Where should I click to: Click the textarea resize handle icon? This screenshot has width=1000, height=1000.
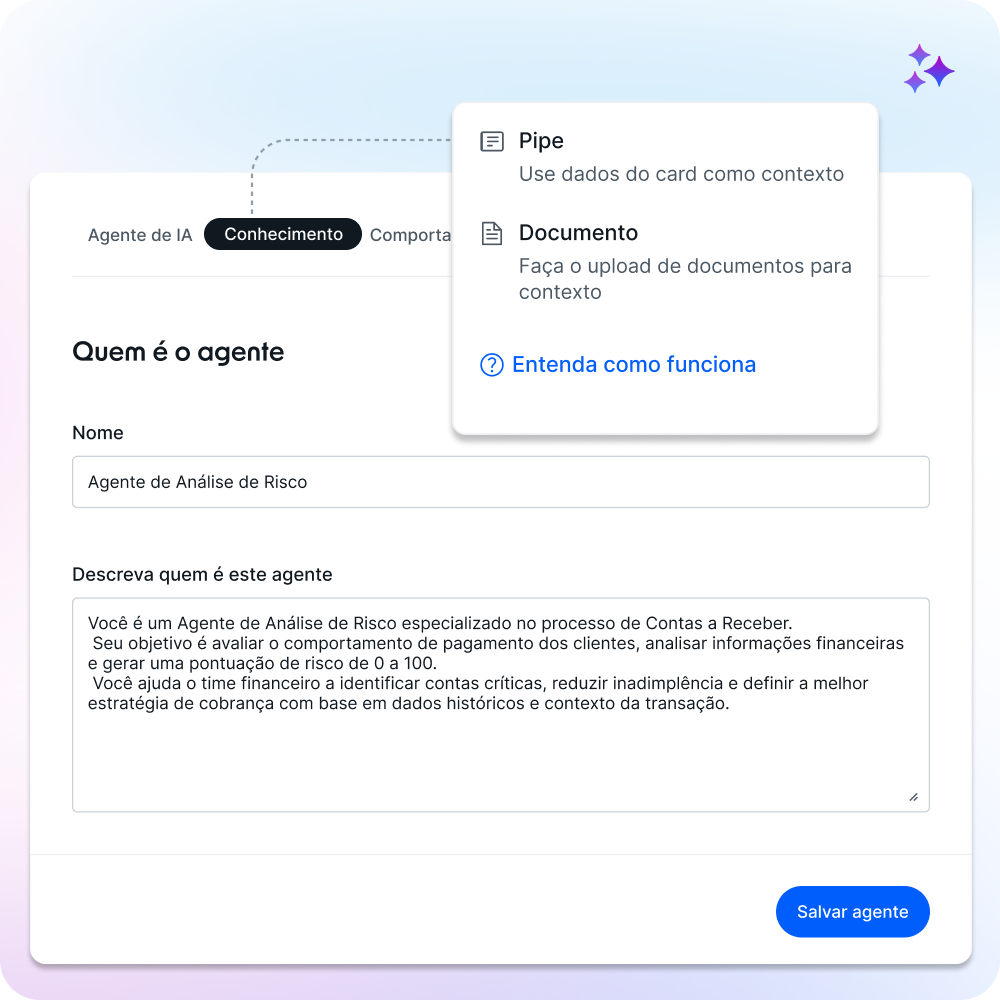[913, 797]
